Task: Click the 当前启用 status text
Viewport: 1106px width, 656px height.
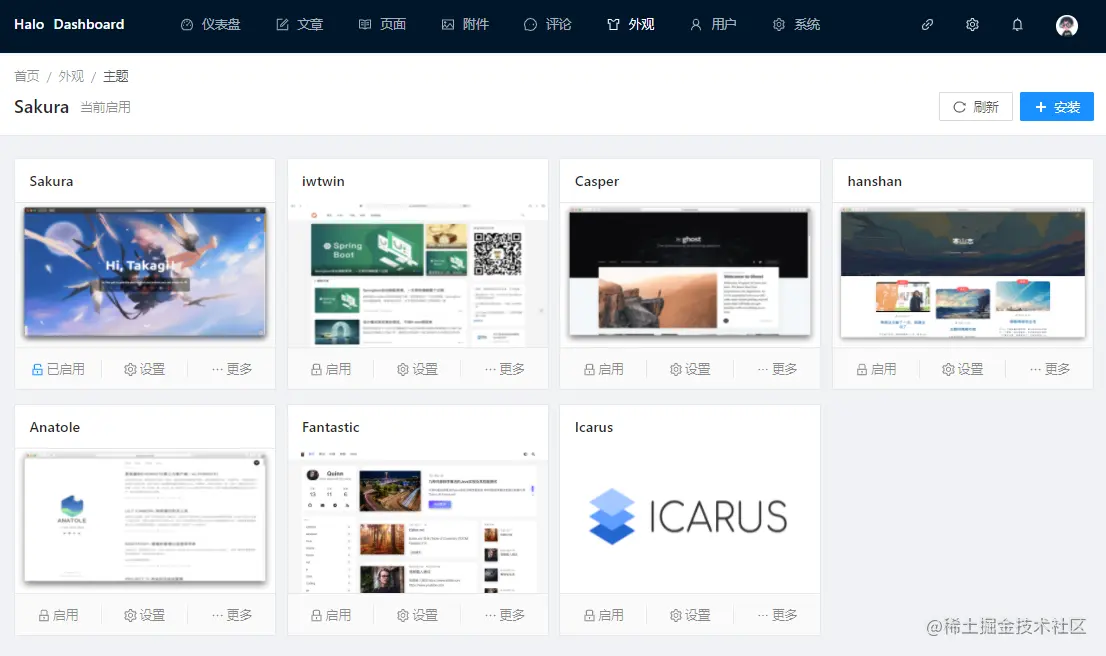Action: (x=105, y=107)
